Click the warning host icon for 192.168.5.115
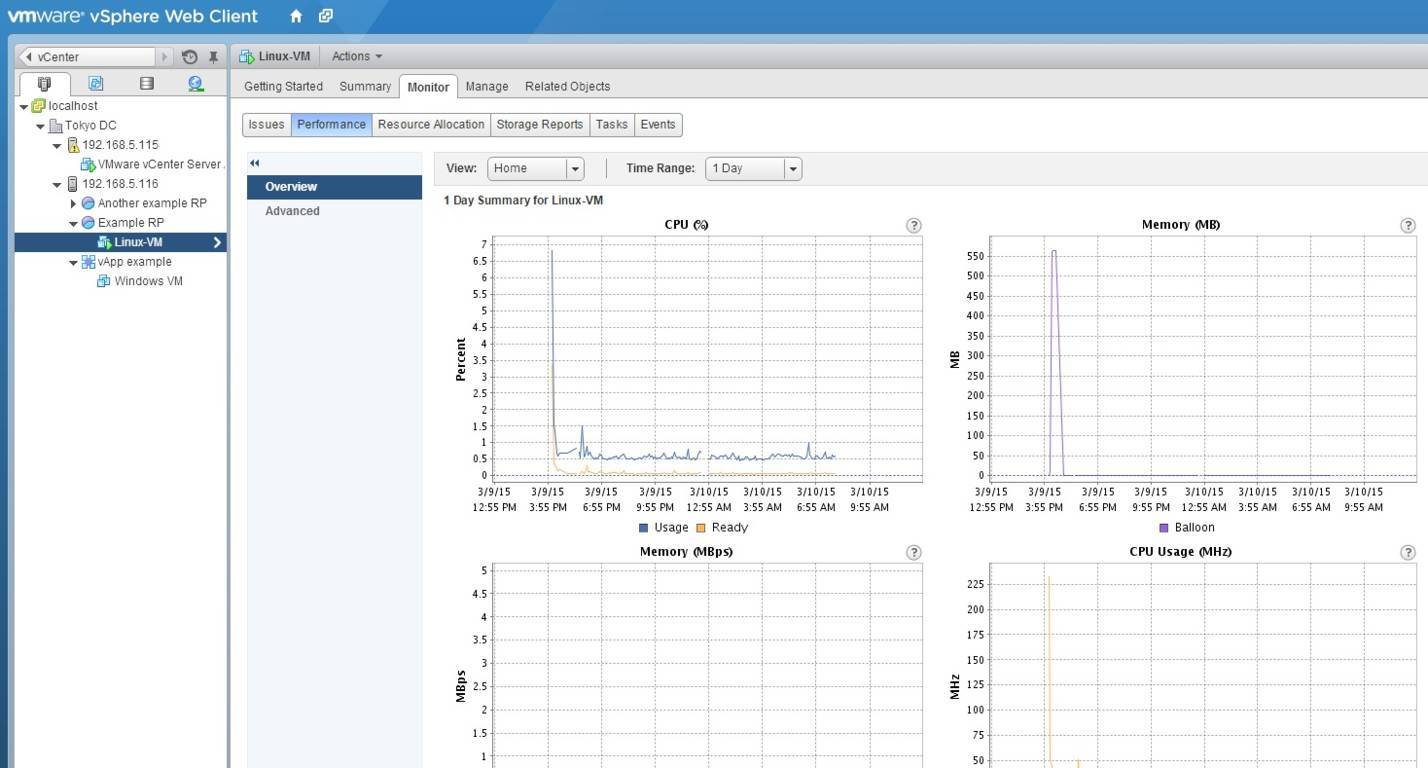This screenshot has width=1428, height=768. click(72, 145)
